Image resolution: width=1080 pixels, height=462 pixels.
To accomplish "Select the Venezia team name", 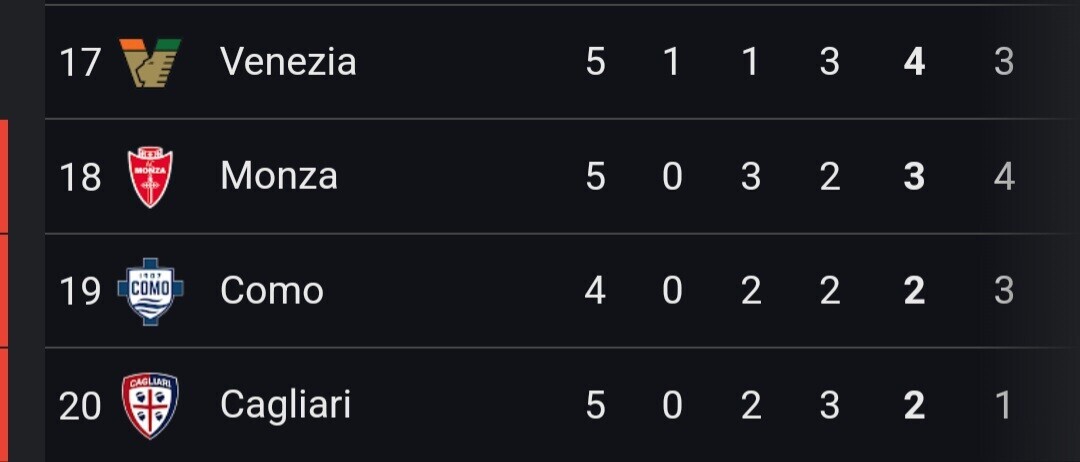I will pos(288,62).
